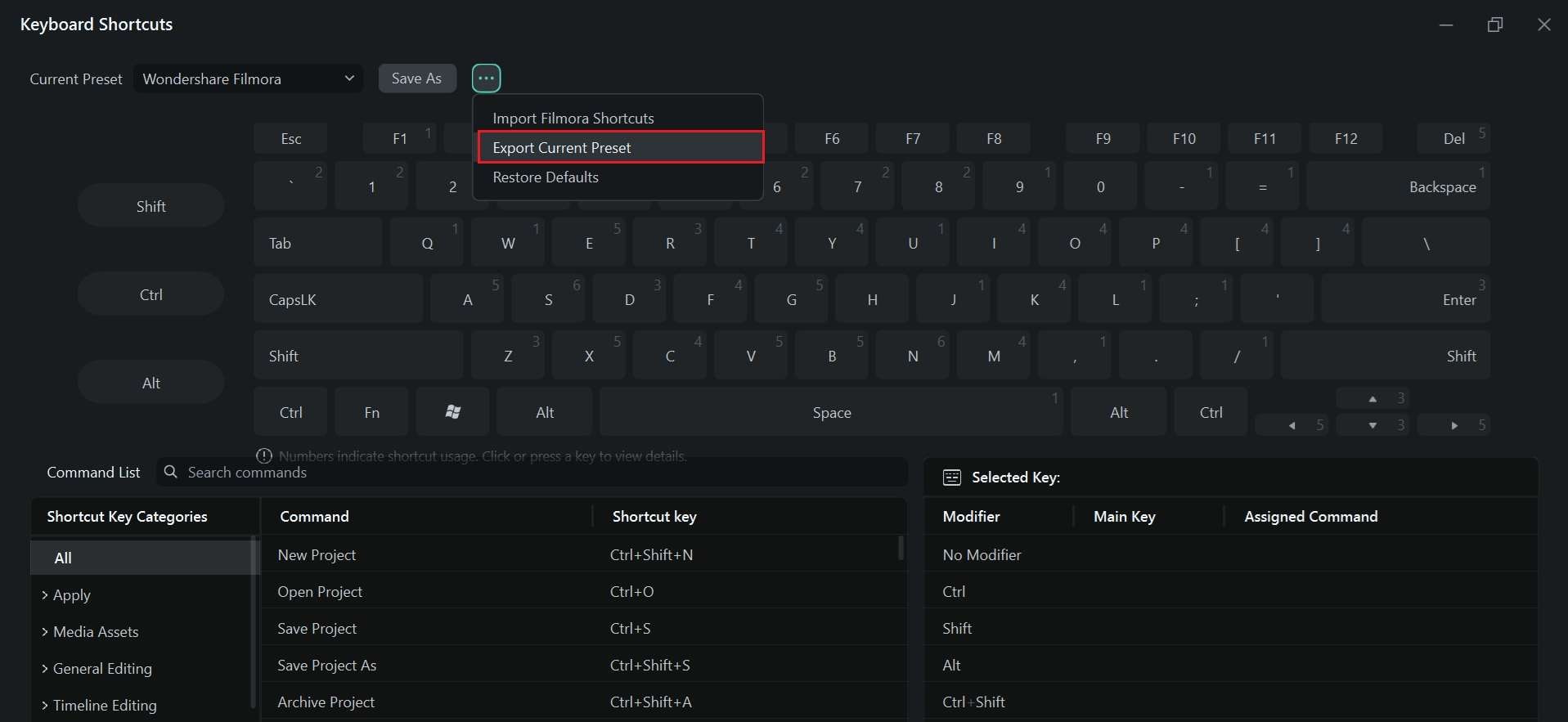Select the Save Project As command row
The image size is (1568, 722).
[582, 665]
